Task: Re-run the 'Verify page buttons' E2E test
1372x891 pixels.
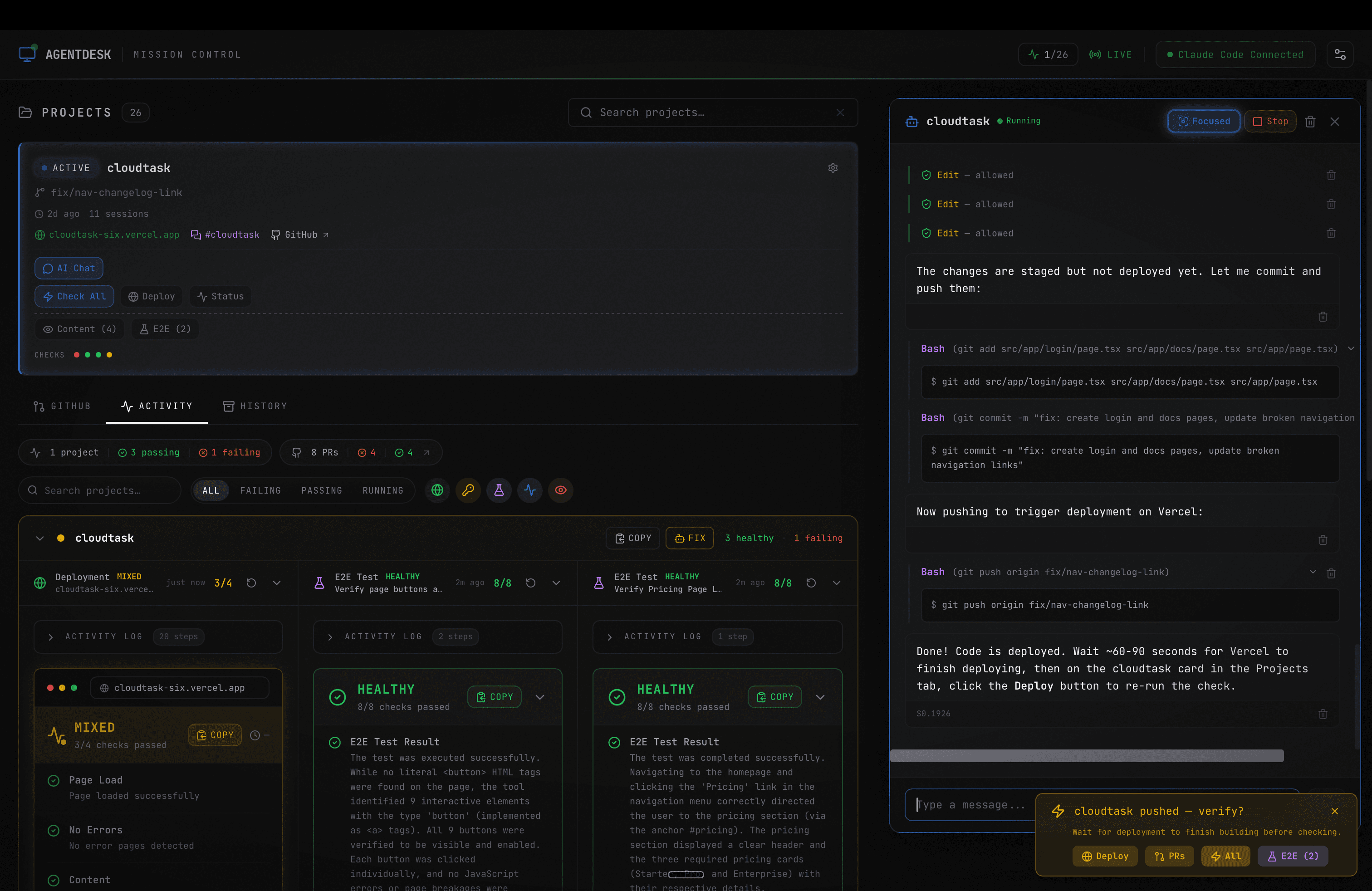Action: click(x=531, y=583)
